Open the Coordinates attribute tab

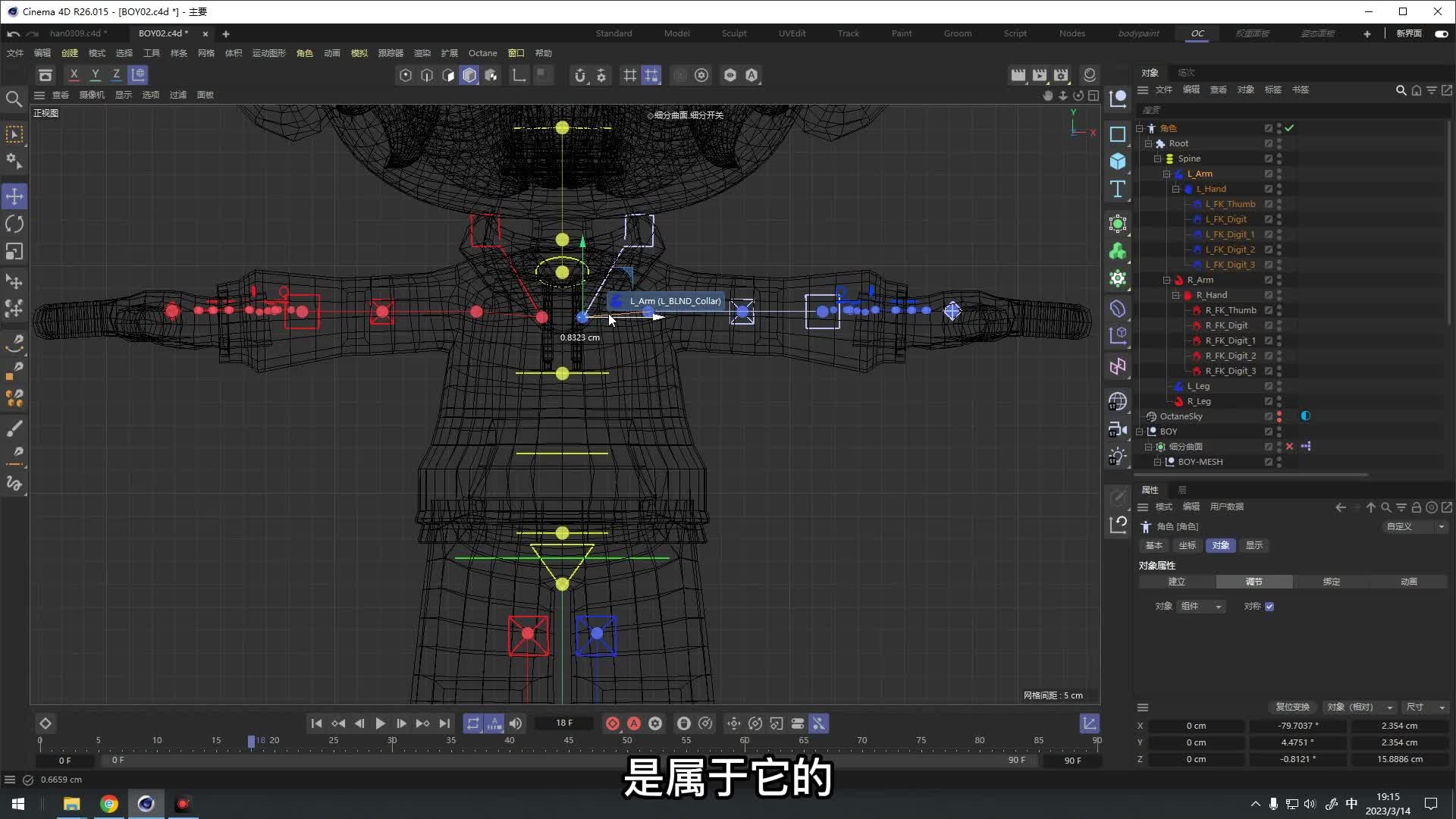pyautogui.click(x=1188, y=546)
